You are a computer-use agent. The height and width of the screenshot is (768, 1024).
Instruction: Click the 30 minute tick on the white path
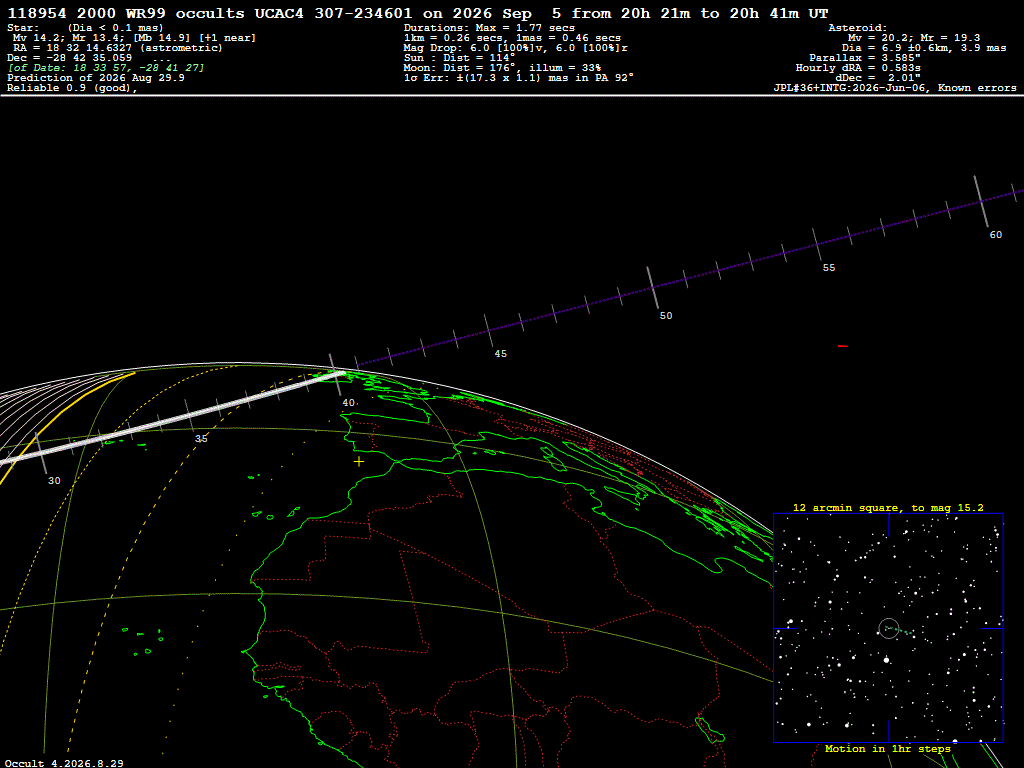point(41,453)
